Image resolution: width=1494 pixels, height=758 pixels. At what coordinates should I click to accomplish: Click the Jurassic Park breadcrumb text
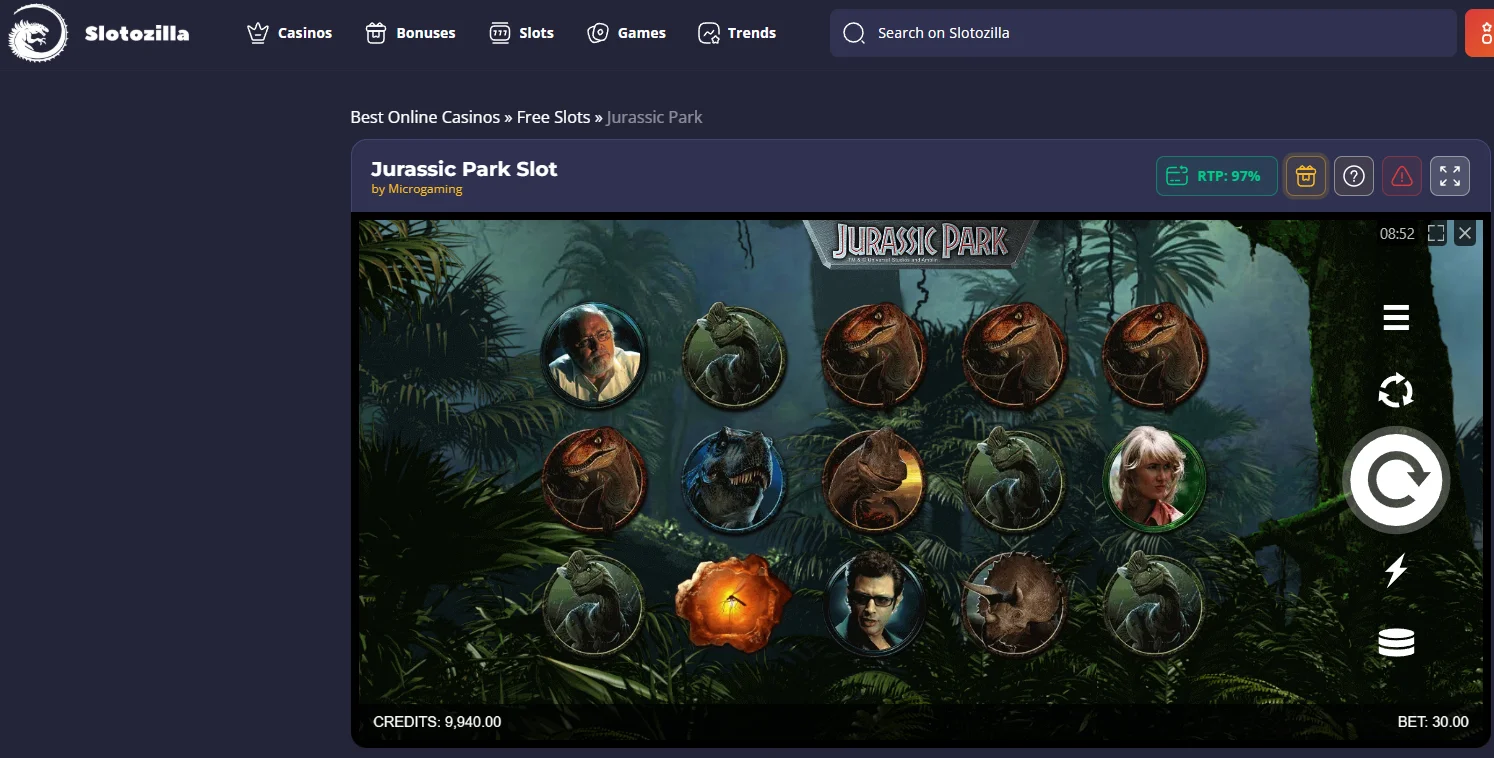[x=654, y=117]
